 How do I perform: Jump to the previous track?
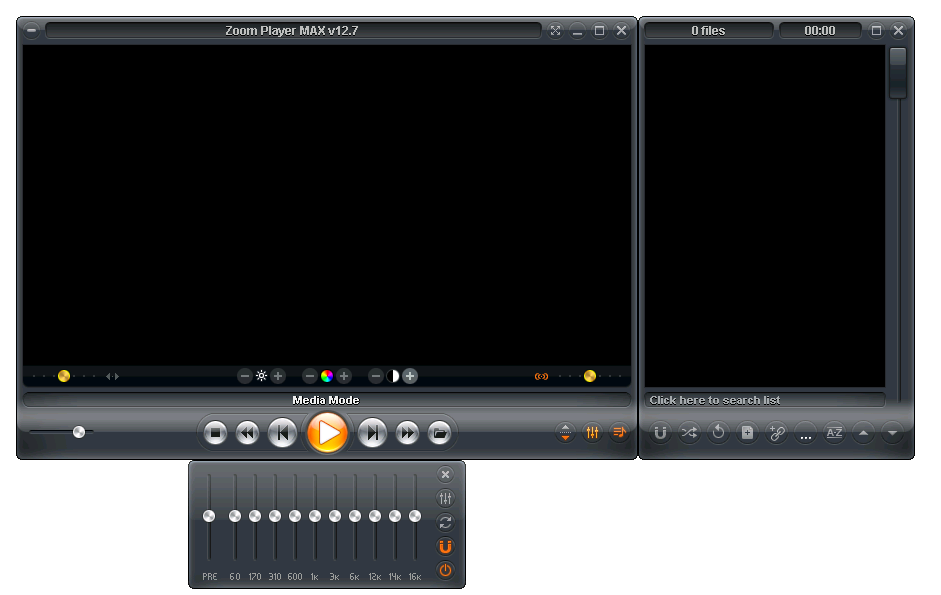tap(282, 433)
